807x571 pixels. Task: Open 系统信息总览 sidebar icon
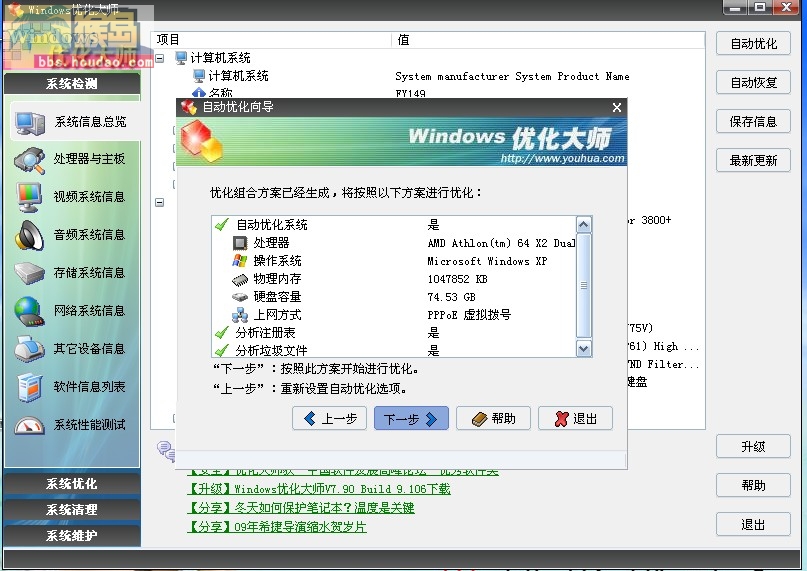click(x=29, y=123)
